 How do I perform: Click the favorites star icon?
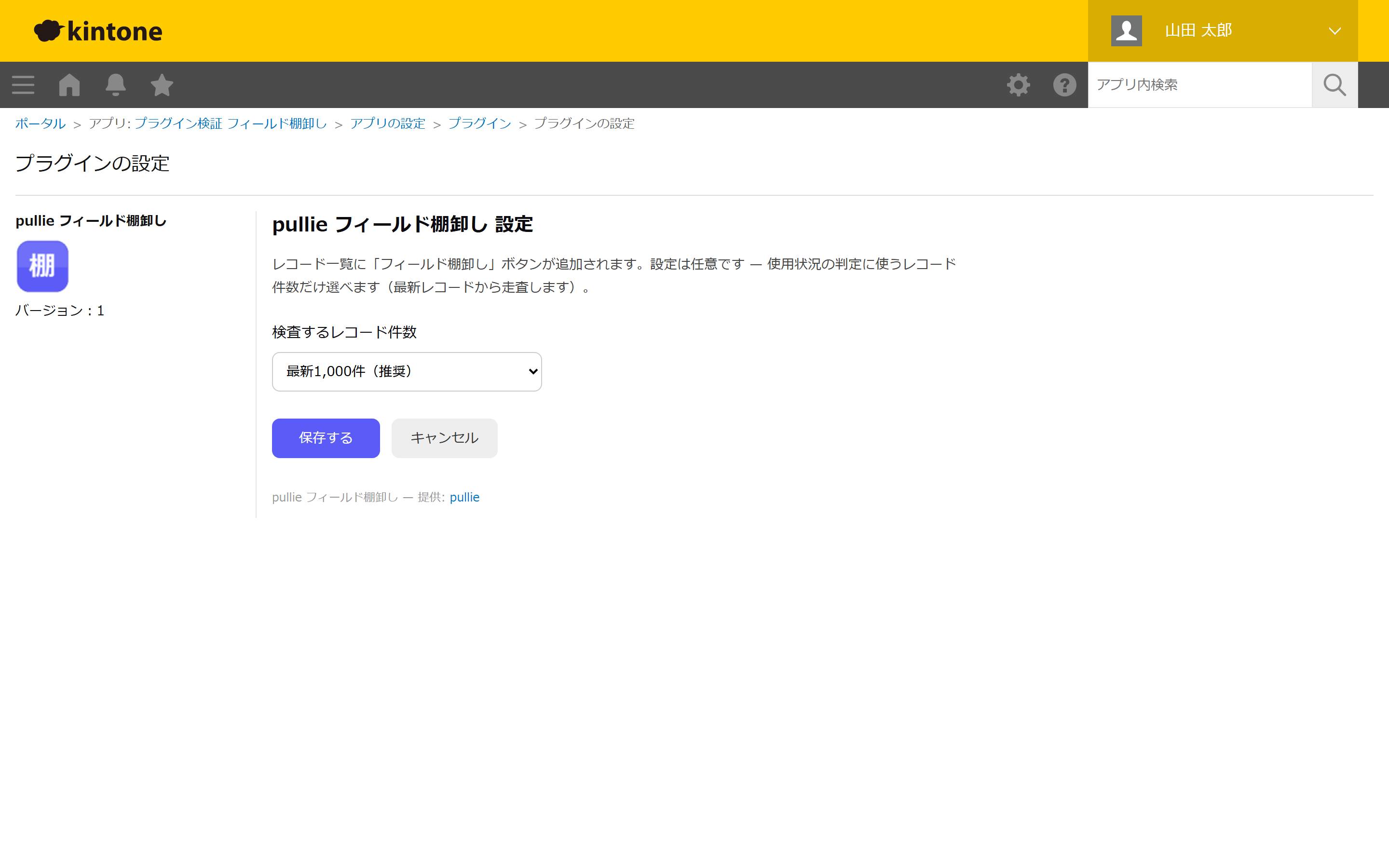(162, 85)
